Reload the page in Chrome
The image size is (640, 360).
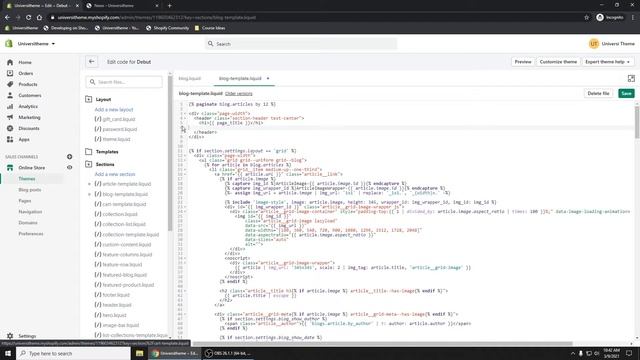coord(28,18)
